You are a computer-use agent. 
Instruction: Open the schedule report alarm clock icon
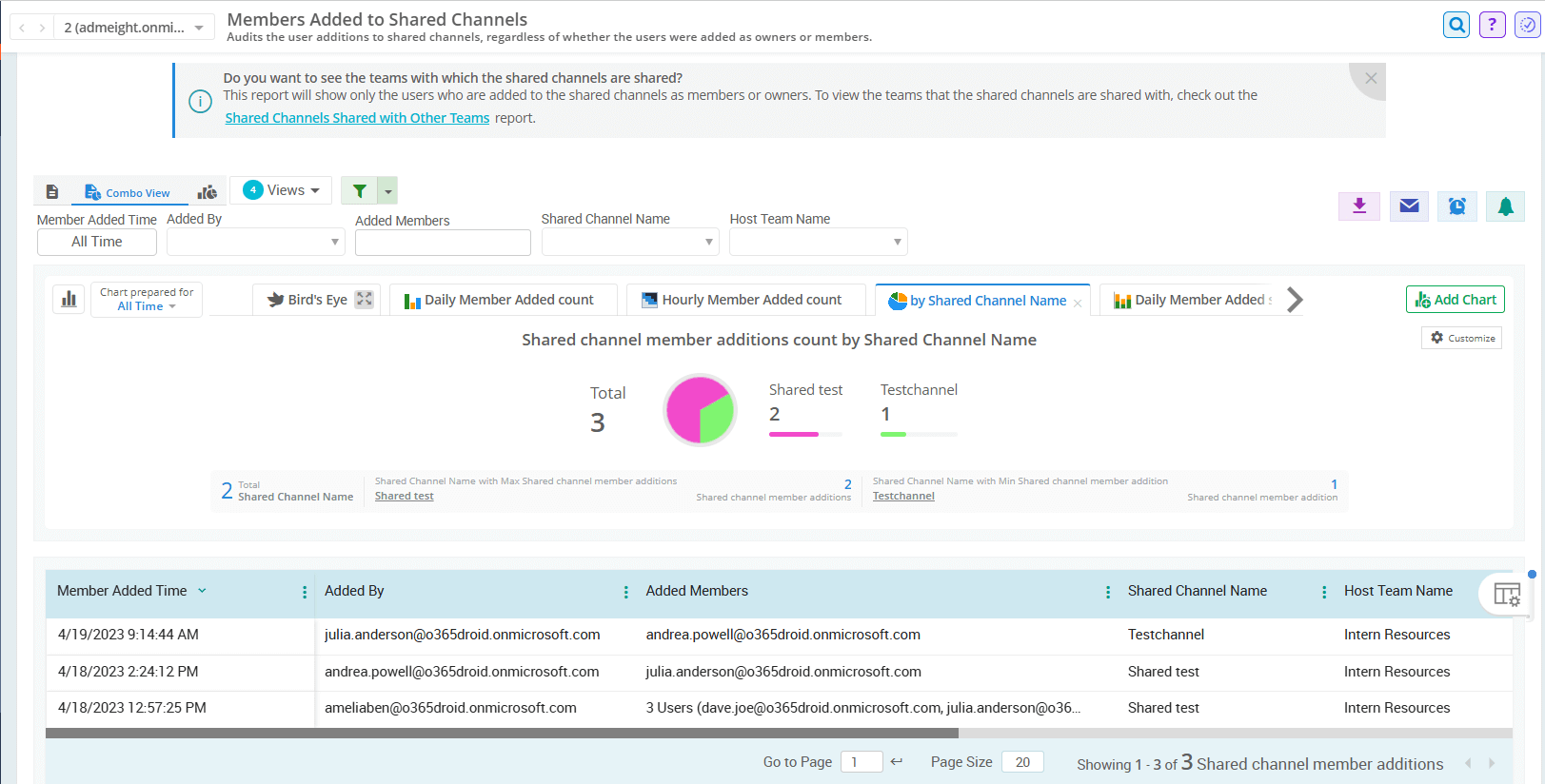(1456, 206)
